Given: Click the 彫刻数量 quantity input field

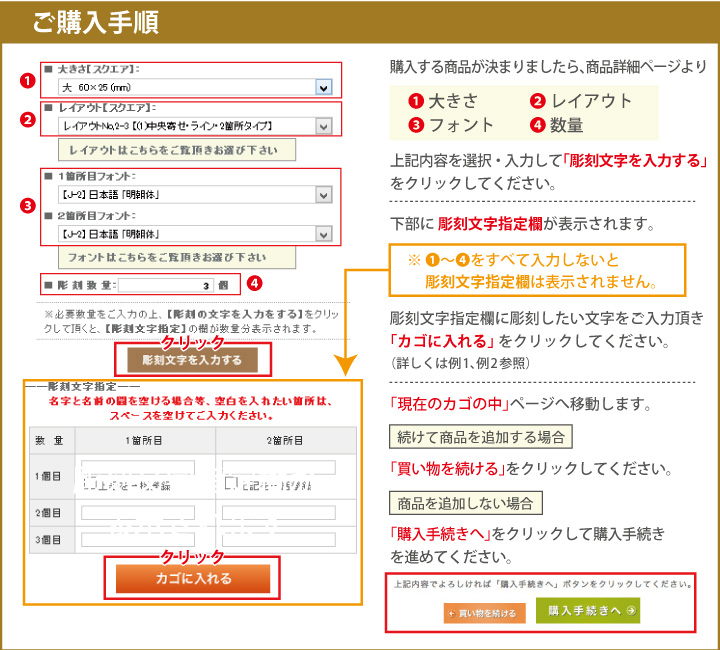Looking at the screenshot, I should click(x=166, y=285).
